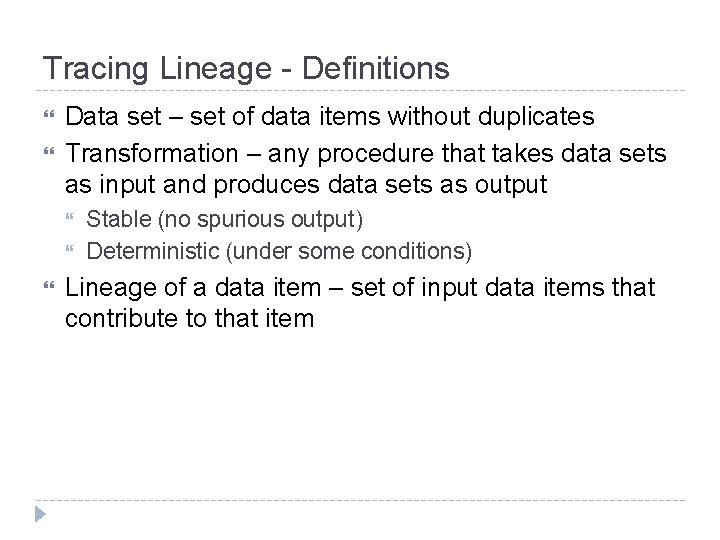The width and height of the screenshot is (720, 540).
Task: Click the line "as input and produces data sets as output"
Action: pyautogui.click(x=306, y=185)
